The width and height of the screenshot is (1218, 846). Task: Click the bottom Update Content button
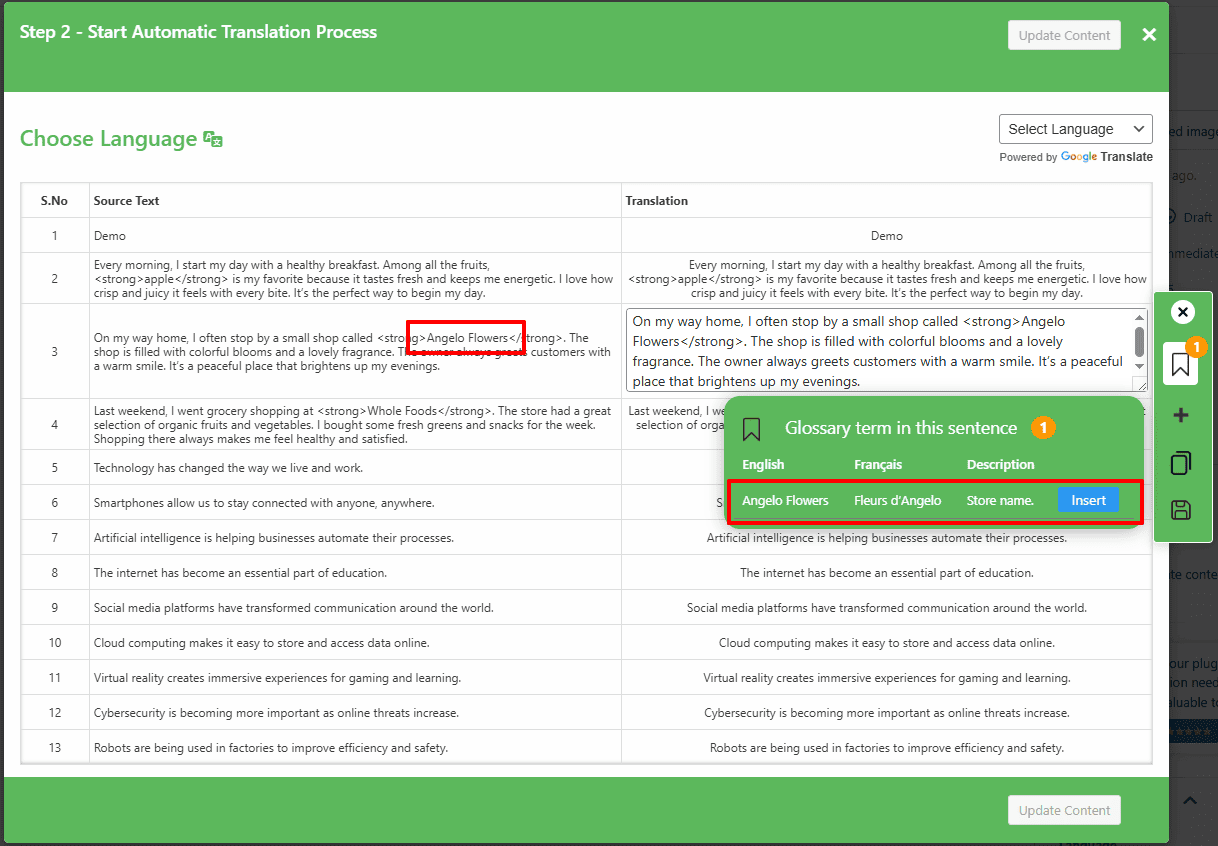1064,810
